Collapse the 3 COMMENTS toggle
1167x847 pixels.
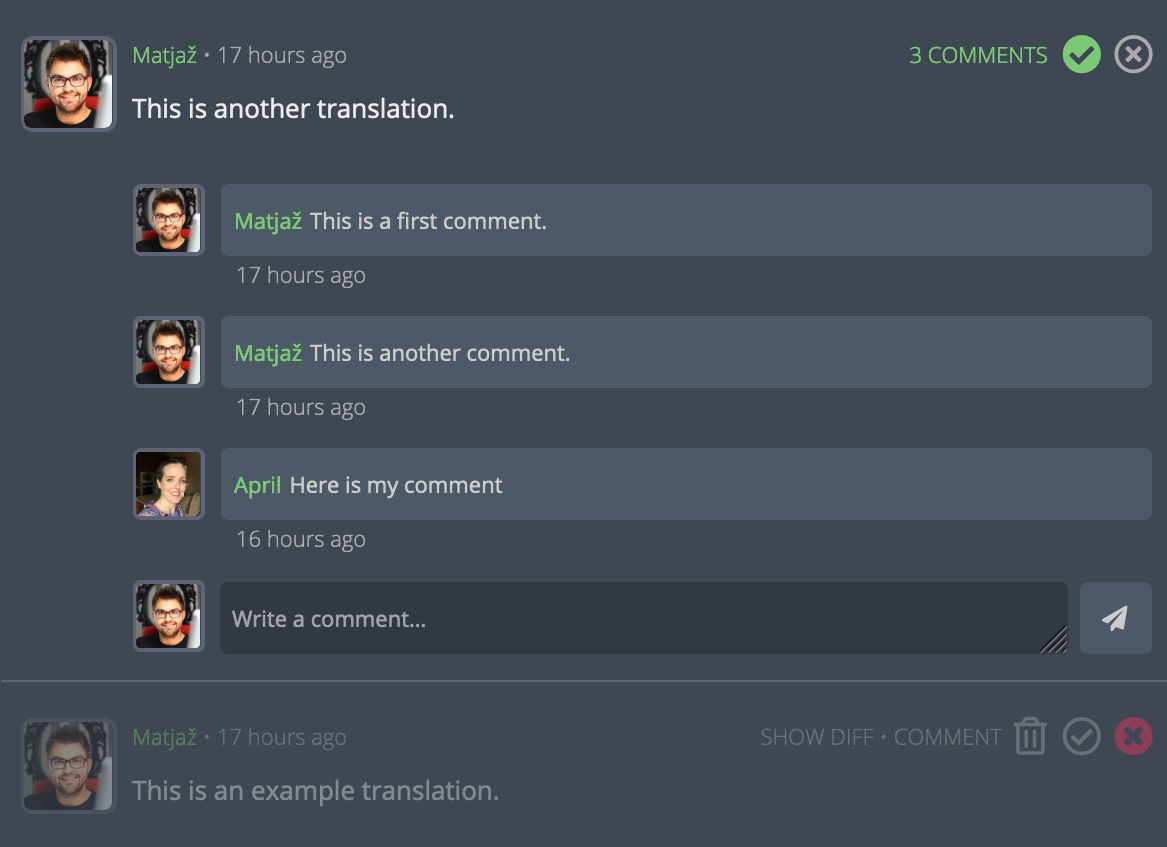tap(977, 56)
